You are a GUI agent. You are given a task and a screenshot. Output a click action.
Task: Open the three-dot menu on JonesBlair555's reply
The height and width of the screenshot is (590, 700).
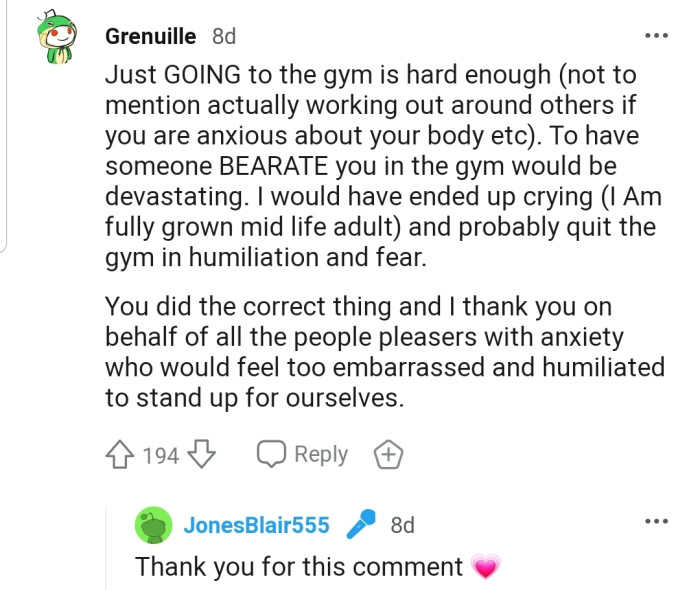(655, 521)
